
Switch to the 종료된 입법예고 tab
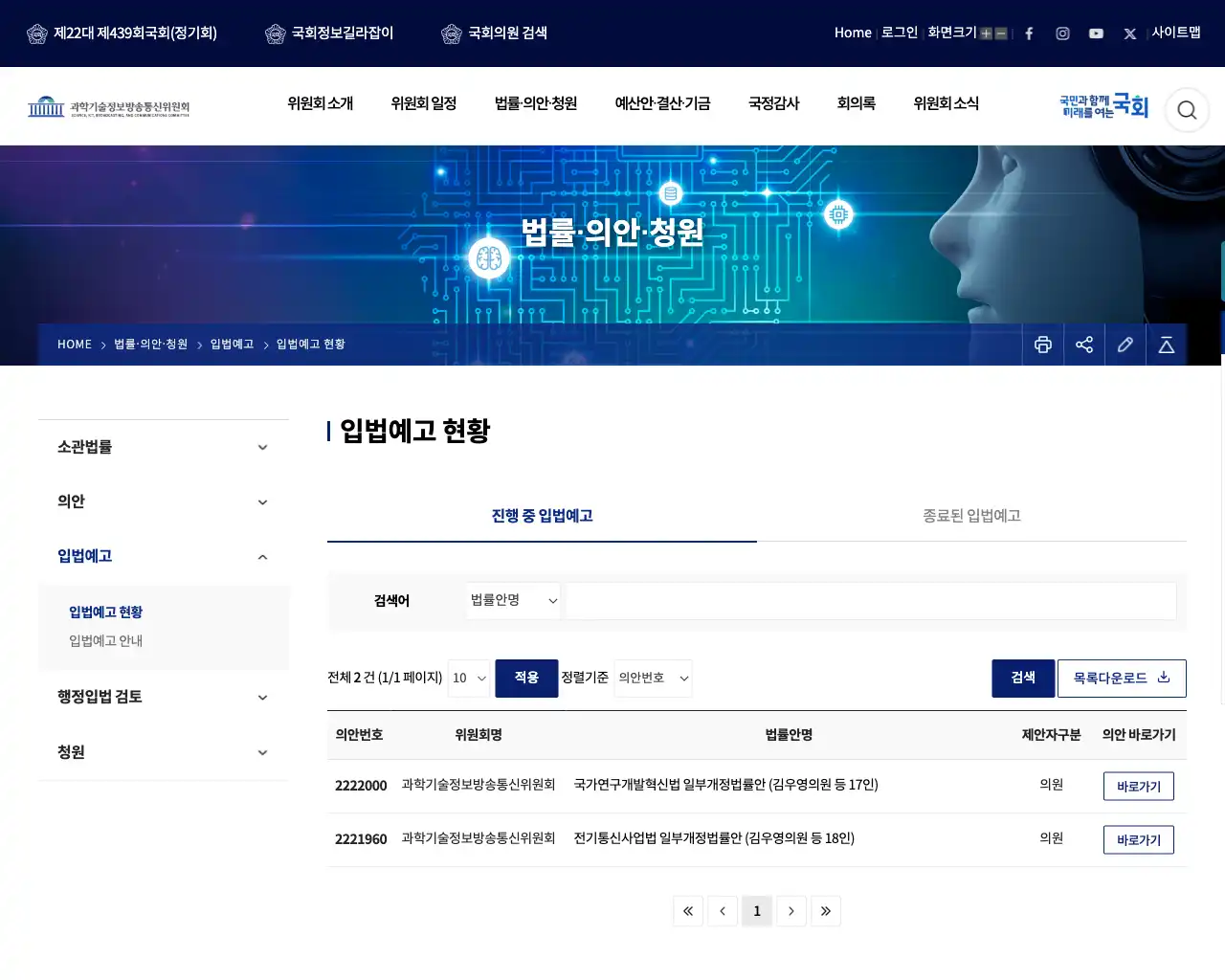(x=971, y=516)
